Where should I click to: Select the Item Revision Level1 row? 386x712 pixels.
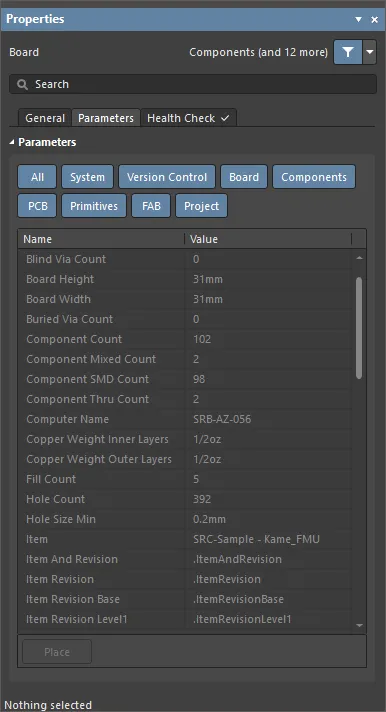[x=185, y=618]
